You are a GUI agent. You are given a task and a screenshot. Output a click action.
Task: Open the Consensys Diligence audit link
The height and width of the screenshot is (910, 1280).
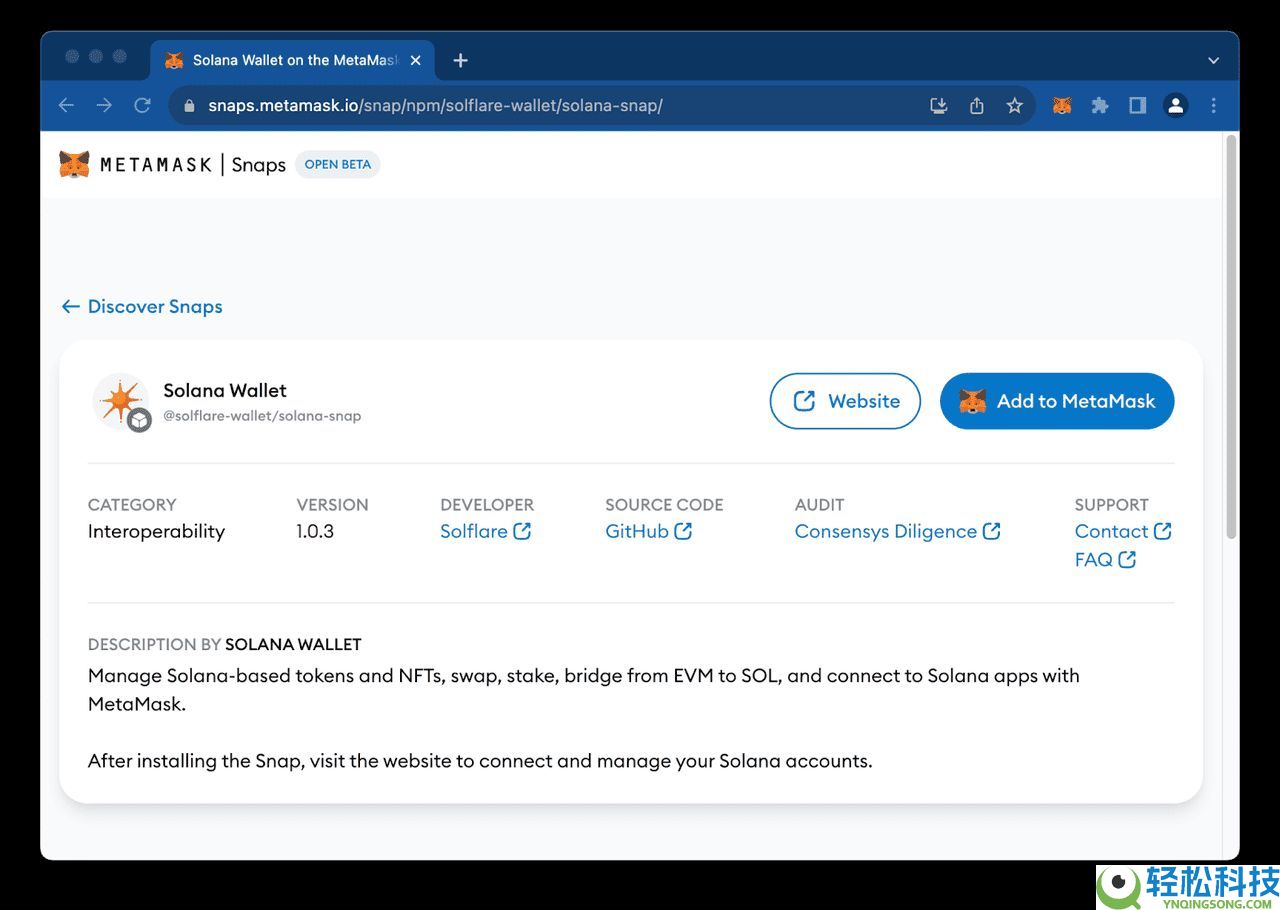pos(897,531)
